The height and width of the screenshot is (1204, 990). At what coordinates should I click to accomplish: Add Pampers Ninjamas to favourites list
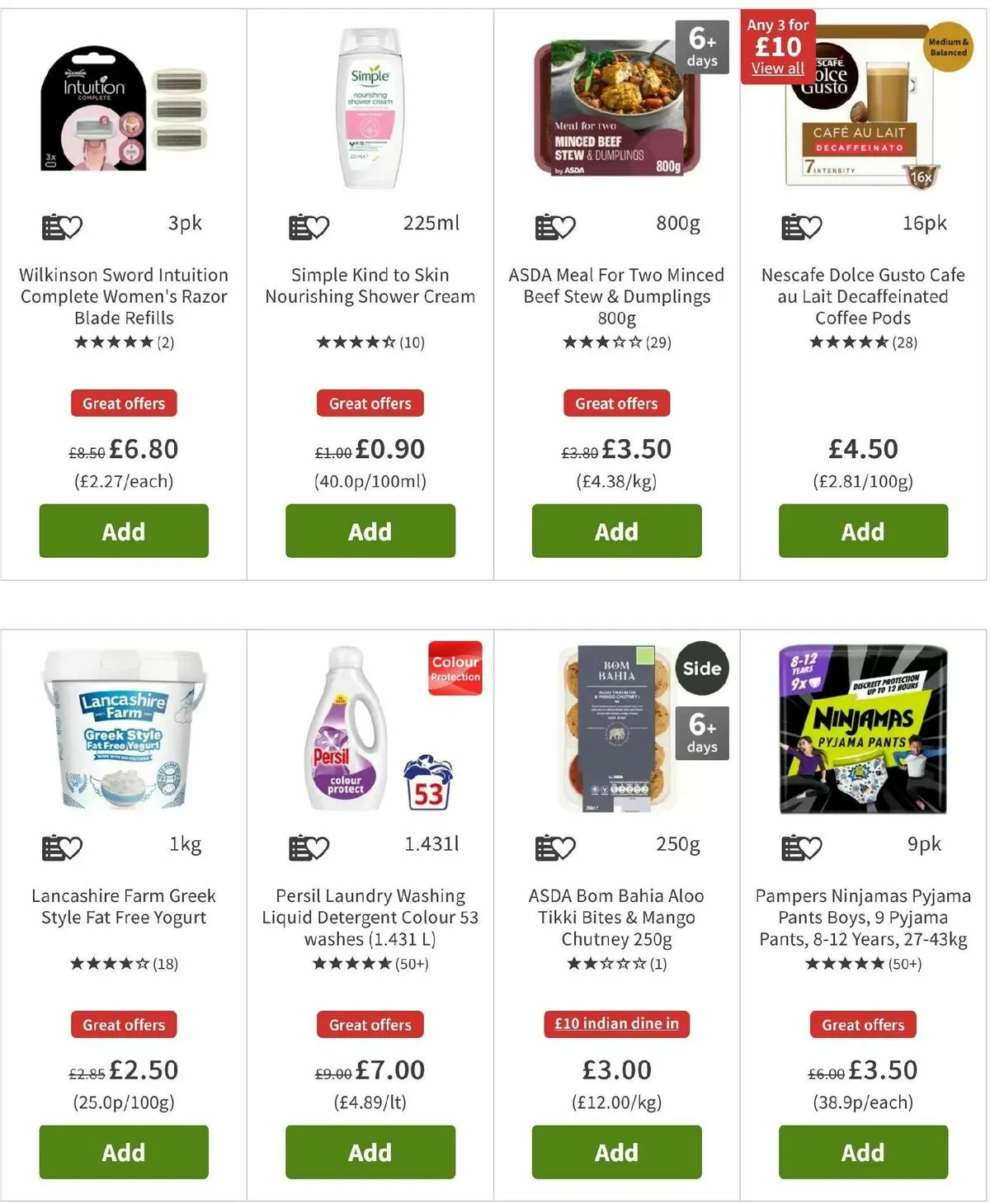[x=802, y=848]
